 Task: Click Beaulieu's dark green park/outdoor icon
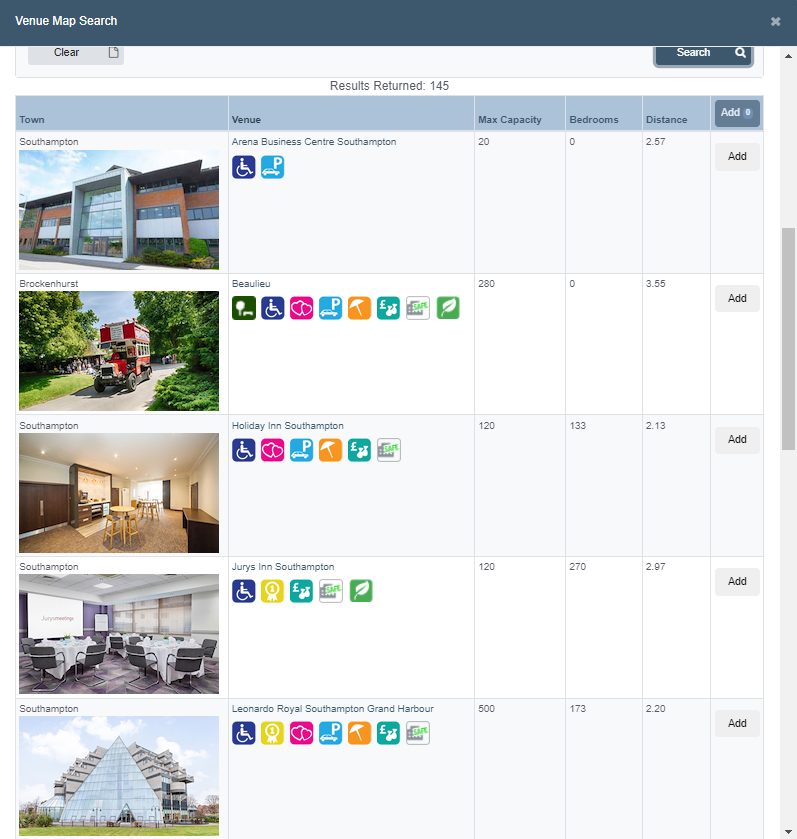pyautogui.click(x=243, y=308)
